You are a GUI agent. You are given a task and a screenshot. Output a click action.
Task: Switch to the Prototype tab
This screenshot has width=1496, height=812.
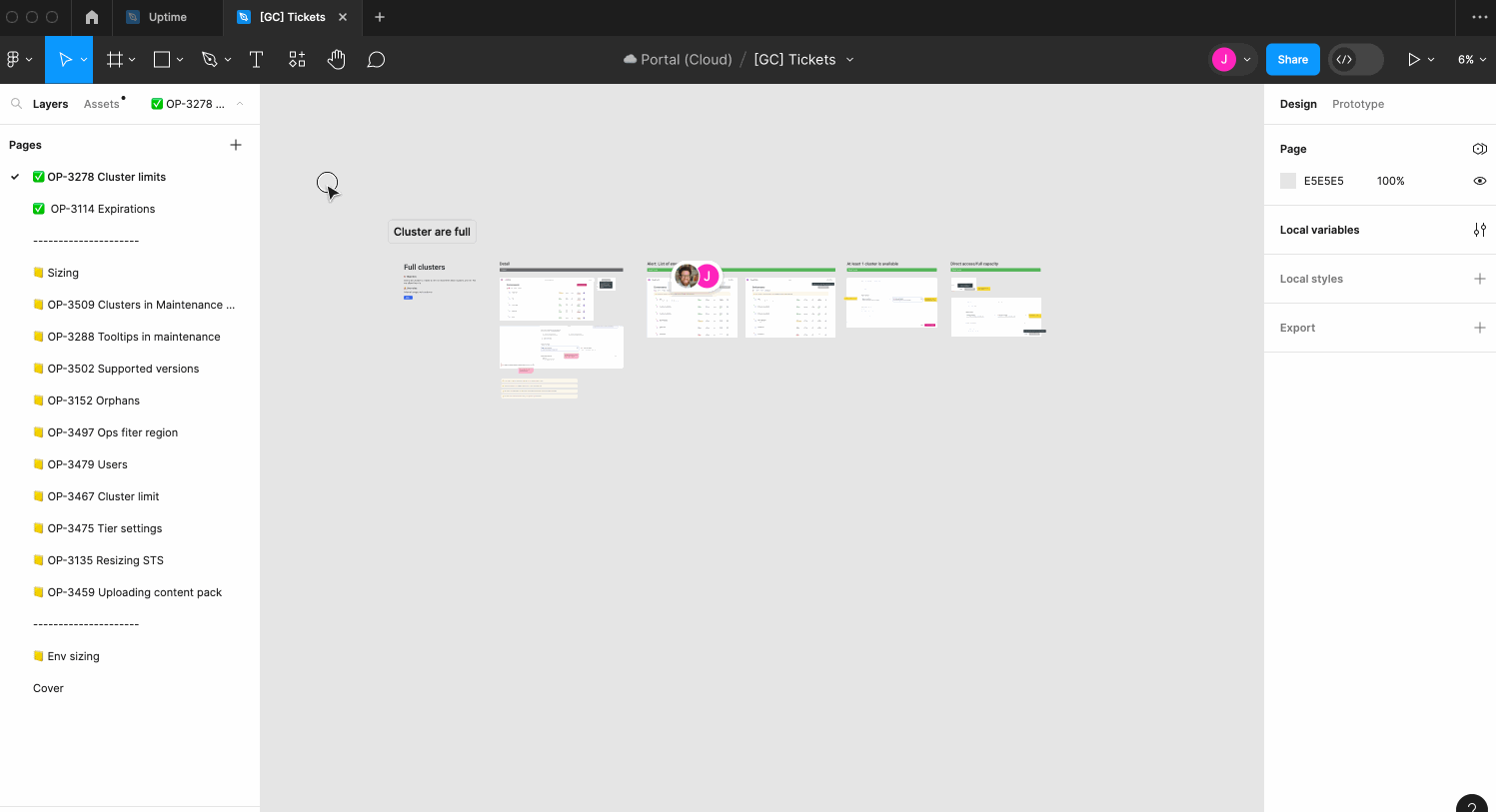click(1357, 104)
